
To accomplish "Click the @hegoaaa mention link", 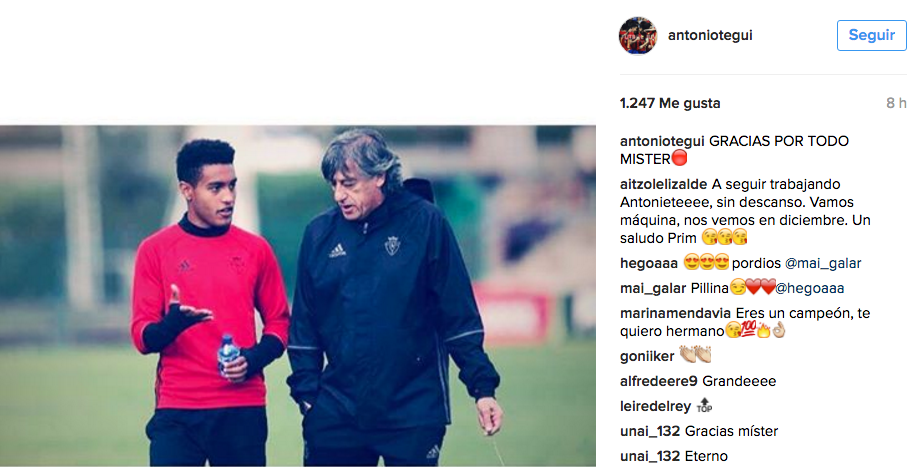I will tap(810, 288).
